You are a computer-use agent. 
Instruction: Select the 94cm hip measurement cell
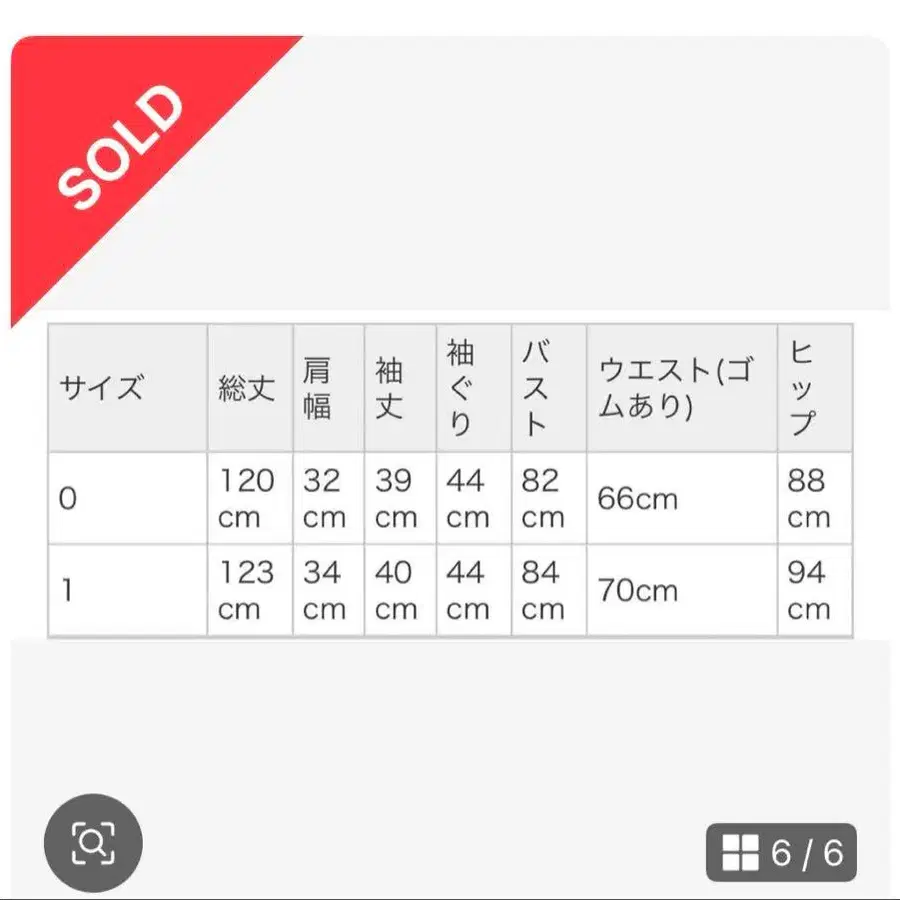[x=812, y=590]
